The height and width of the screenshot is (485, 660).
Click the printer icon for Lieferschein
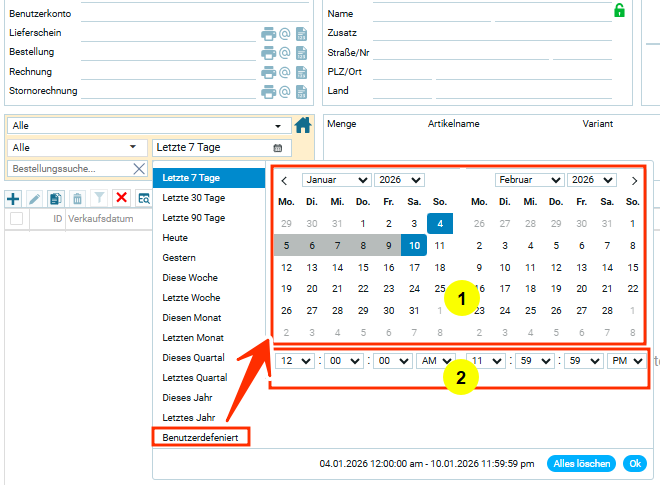pos(268,33)
